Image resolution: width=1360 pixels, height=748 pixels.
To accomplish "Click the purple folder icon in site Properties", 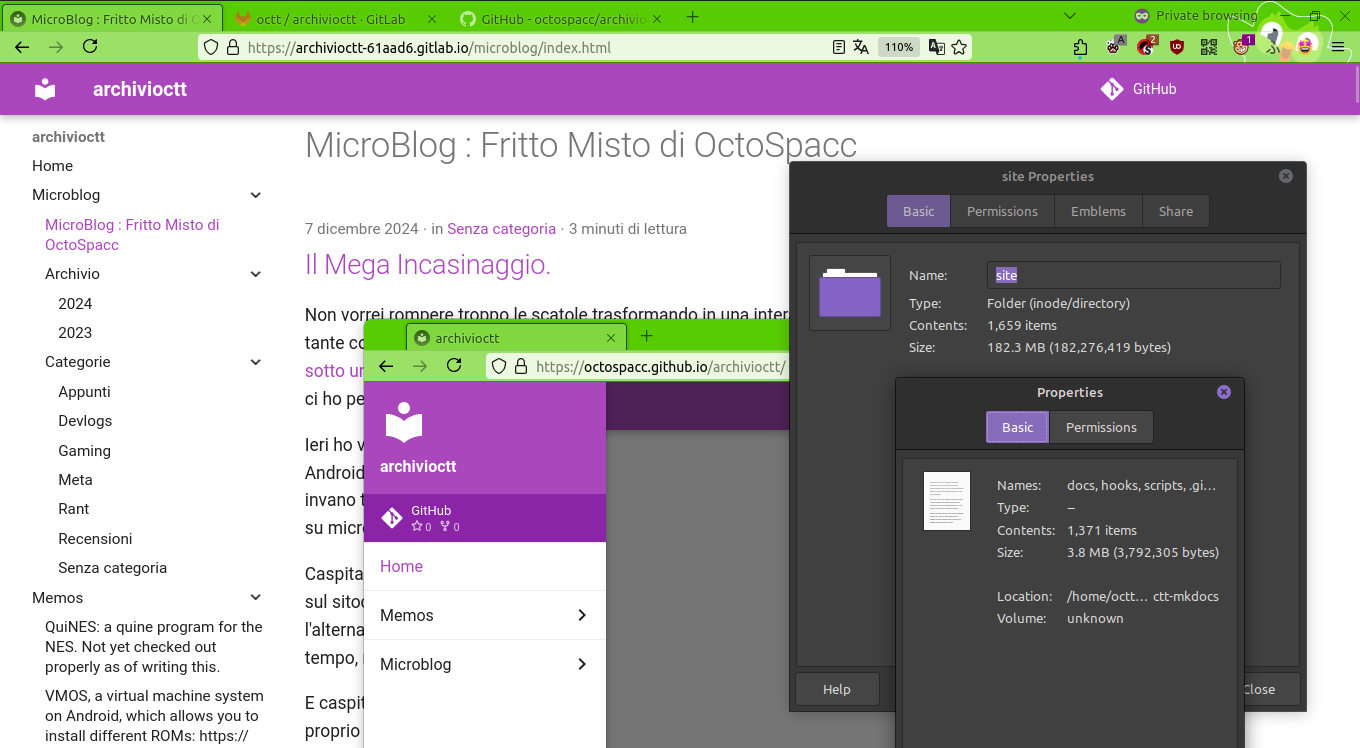I will (x=850, y=293).
